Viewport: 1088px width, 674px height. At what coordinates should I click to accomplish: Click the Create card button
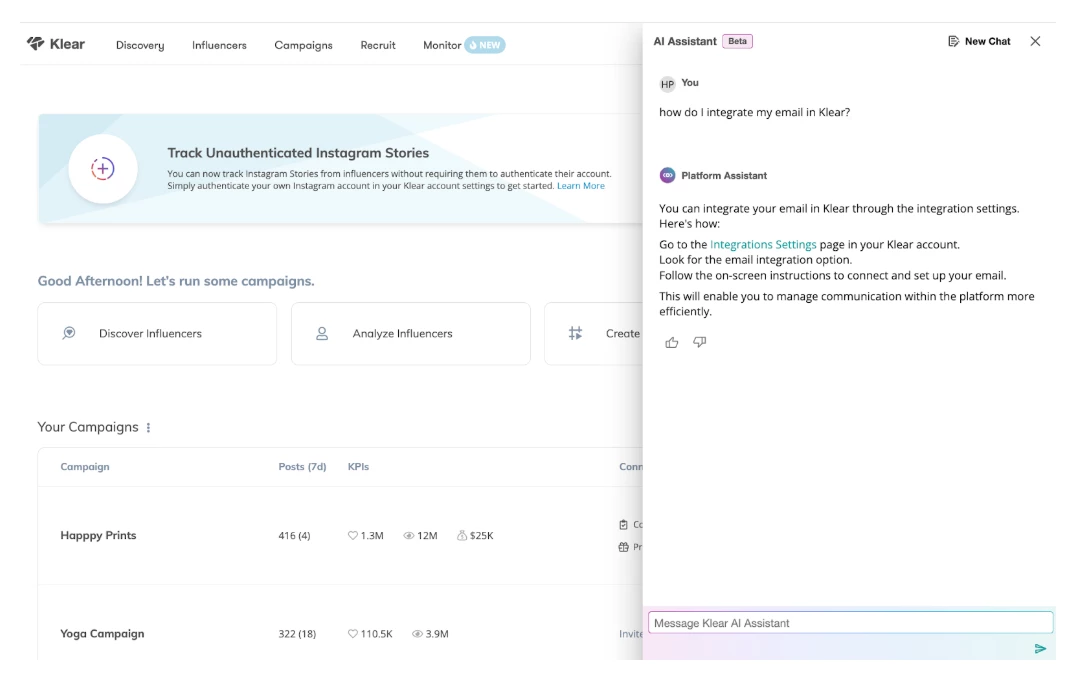[593, 333]
